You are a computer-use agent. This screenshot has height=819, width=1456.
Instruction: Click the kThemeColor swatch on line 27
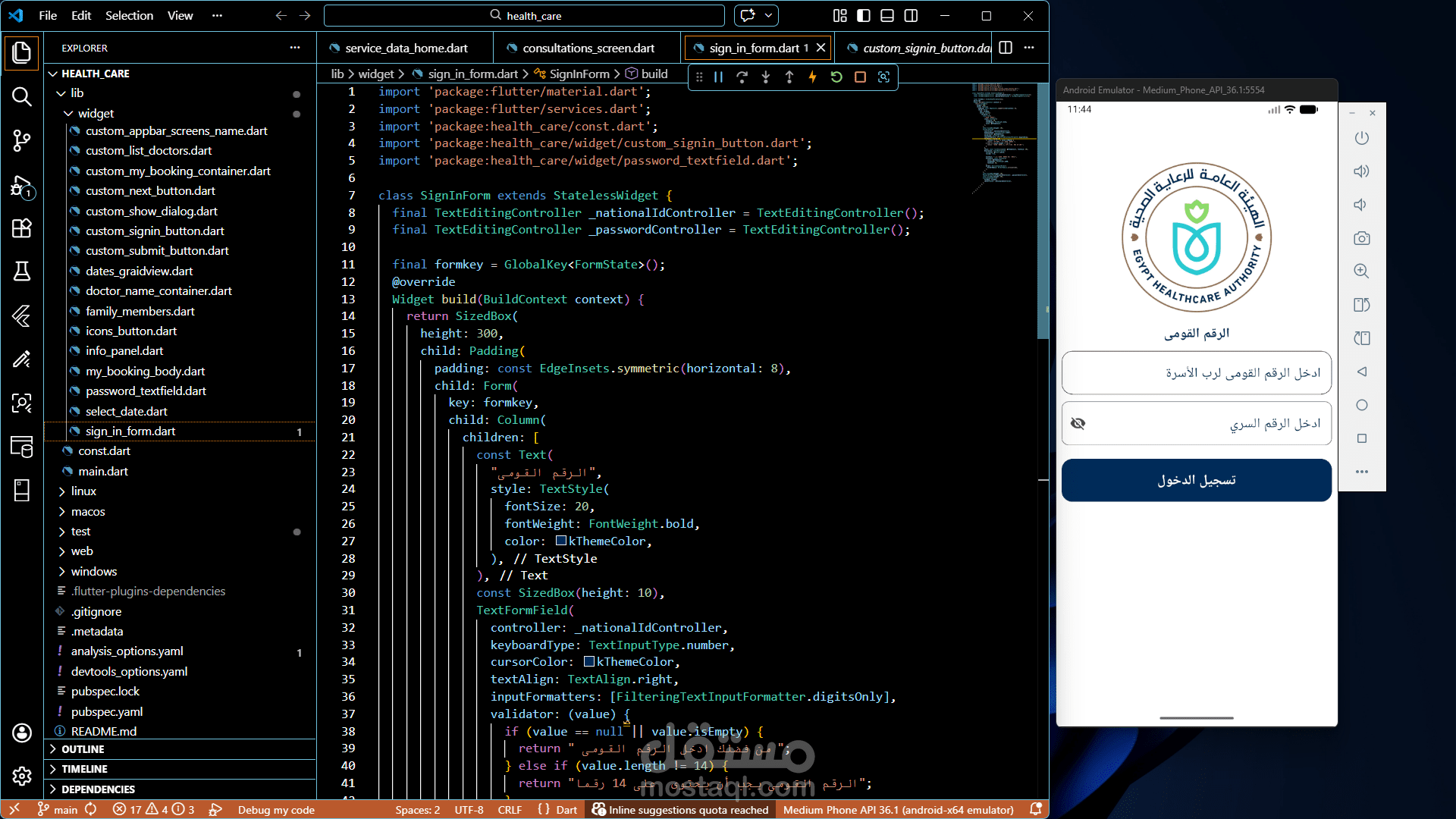(x=561, y=541)
